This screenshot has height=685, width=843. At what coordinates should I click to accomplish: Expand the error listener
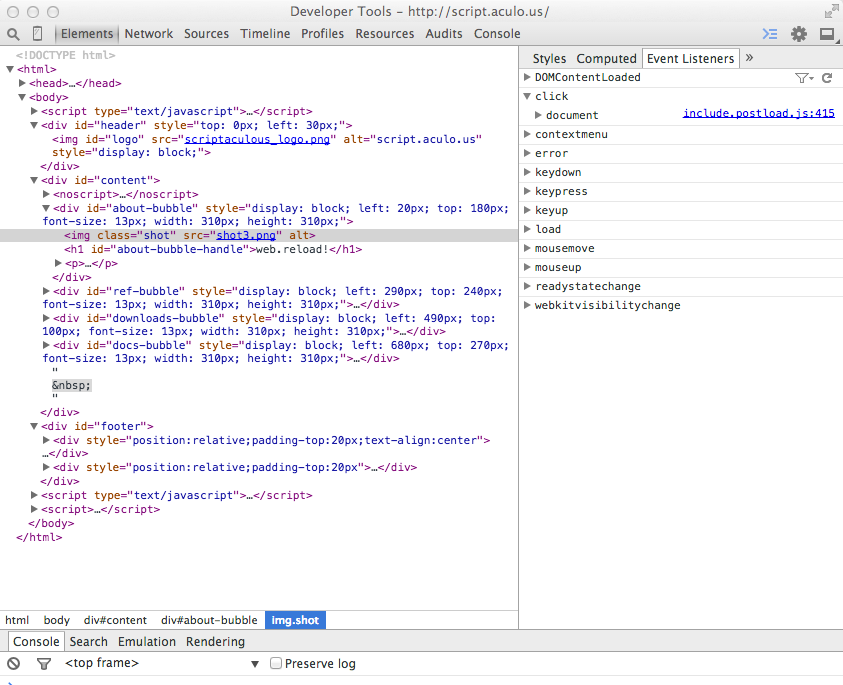527,153
